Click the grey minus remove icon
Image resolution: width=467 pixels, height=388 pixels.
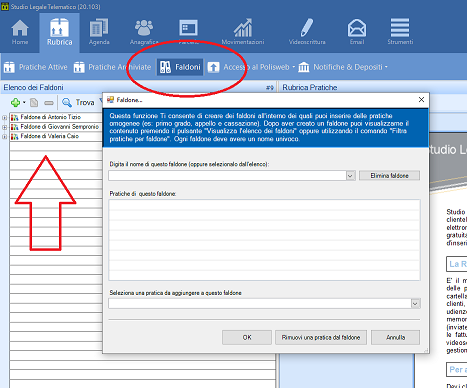coord(49,103)
